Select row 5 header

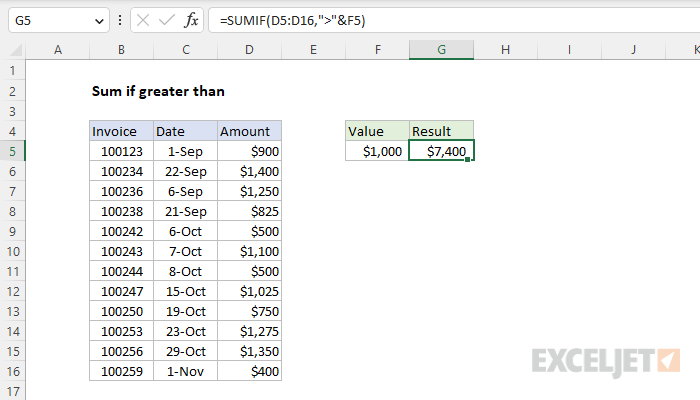coord(12,151)
